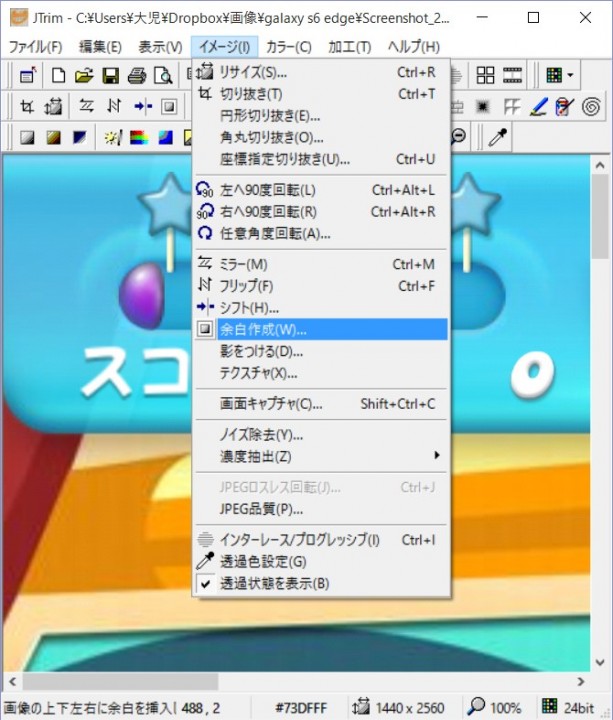This screenshot has width=613, height=720.
Task: Click the four-square grid toolbar icon
Action: [485, 75]
